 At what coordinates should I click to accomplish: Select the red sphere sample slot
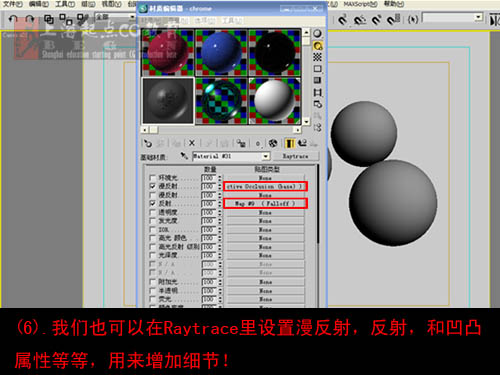pos(168,52)
